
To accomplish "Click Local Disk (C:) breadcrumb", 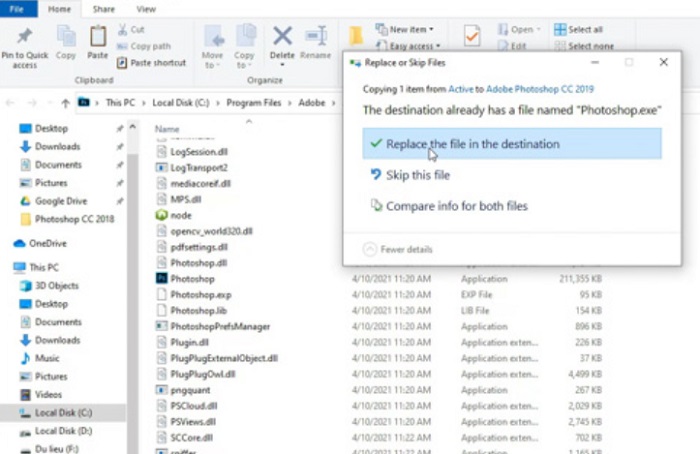I will [x=181, y=103].
